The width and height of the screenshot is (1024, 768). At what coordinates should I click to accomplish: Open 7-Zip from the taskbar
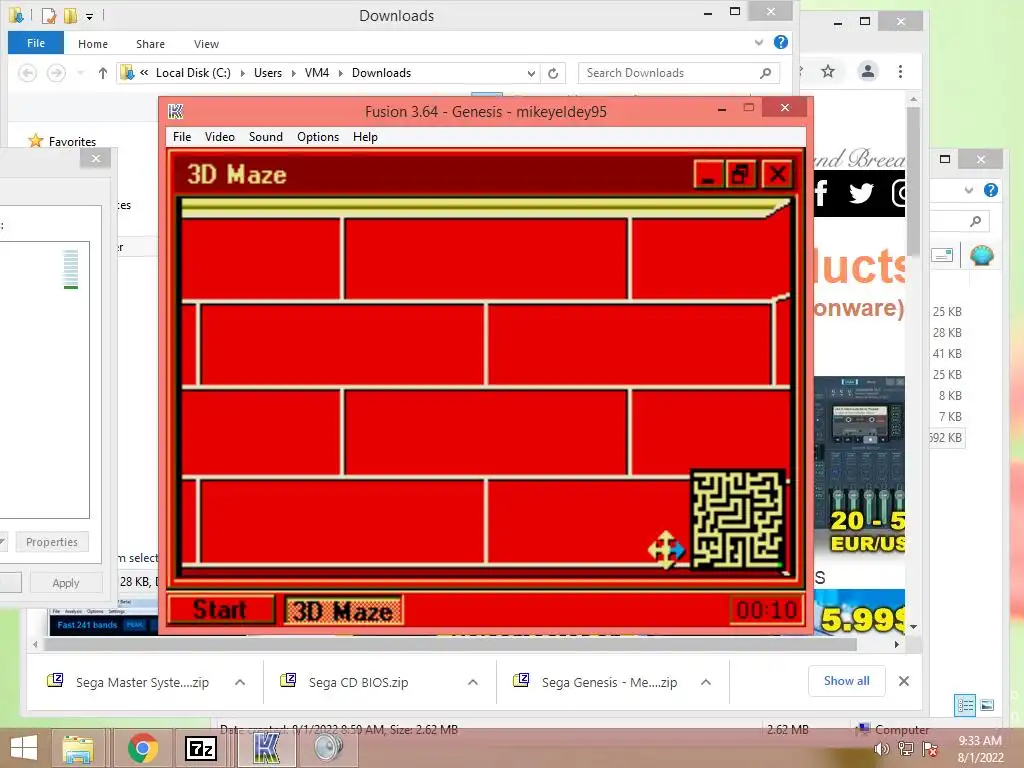pos(201,748)
